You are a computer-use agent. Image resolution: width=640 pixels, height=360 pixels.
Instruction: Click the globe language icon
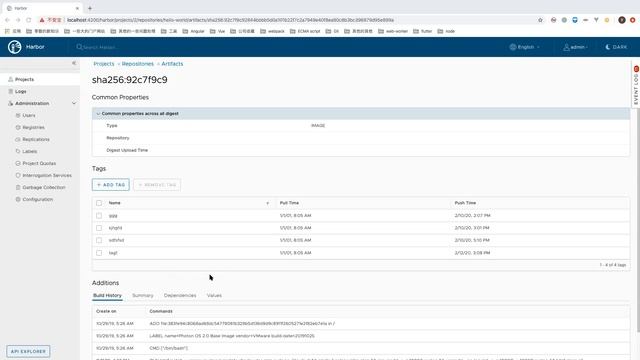(513, 47)
